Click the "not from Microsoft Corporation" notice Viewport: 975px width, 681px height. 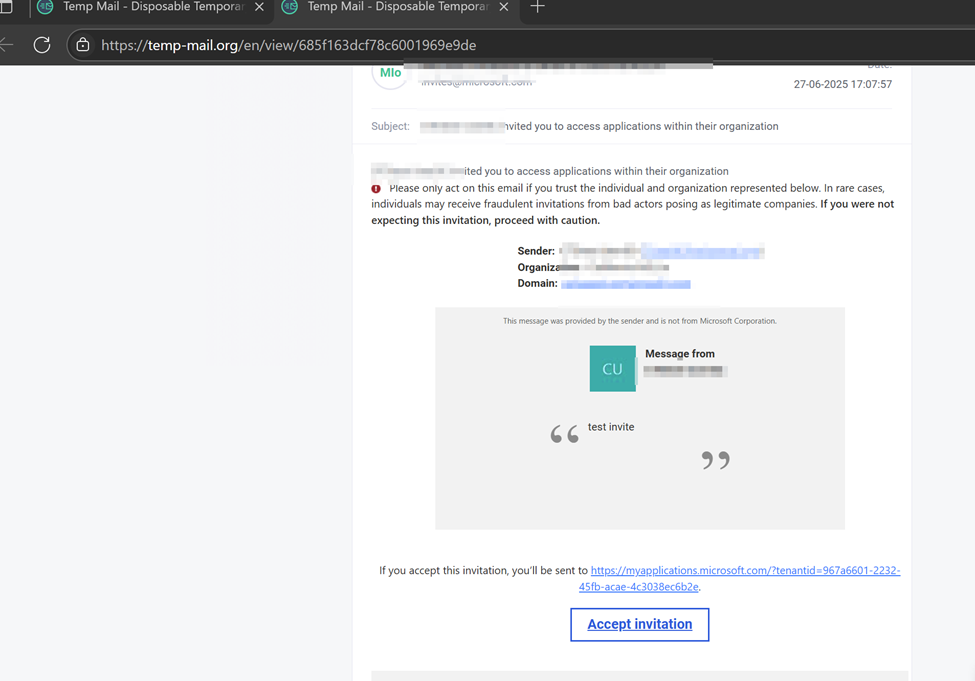tap(639, 321)
